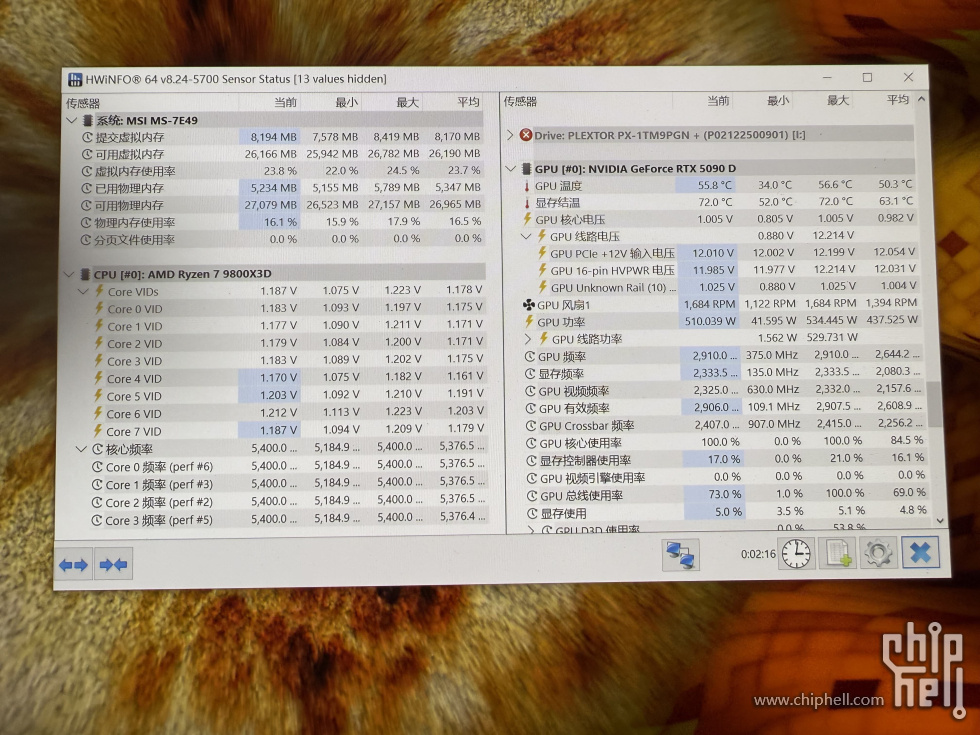
Task: Expand the Drive: PLEXTOR PX-1TM9PGN group
Action: point(511,135)
